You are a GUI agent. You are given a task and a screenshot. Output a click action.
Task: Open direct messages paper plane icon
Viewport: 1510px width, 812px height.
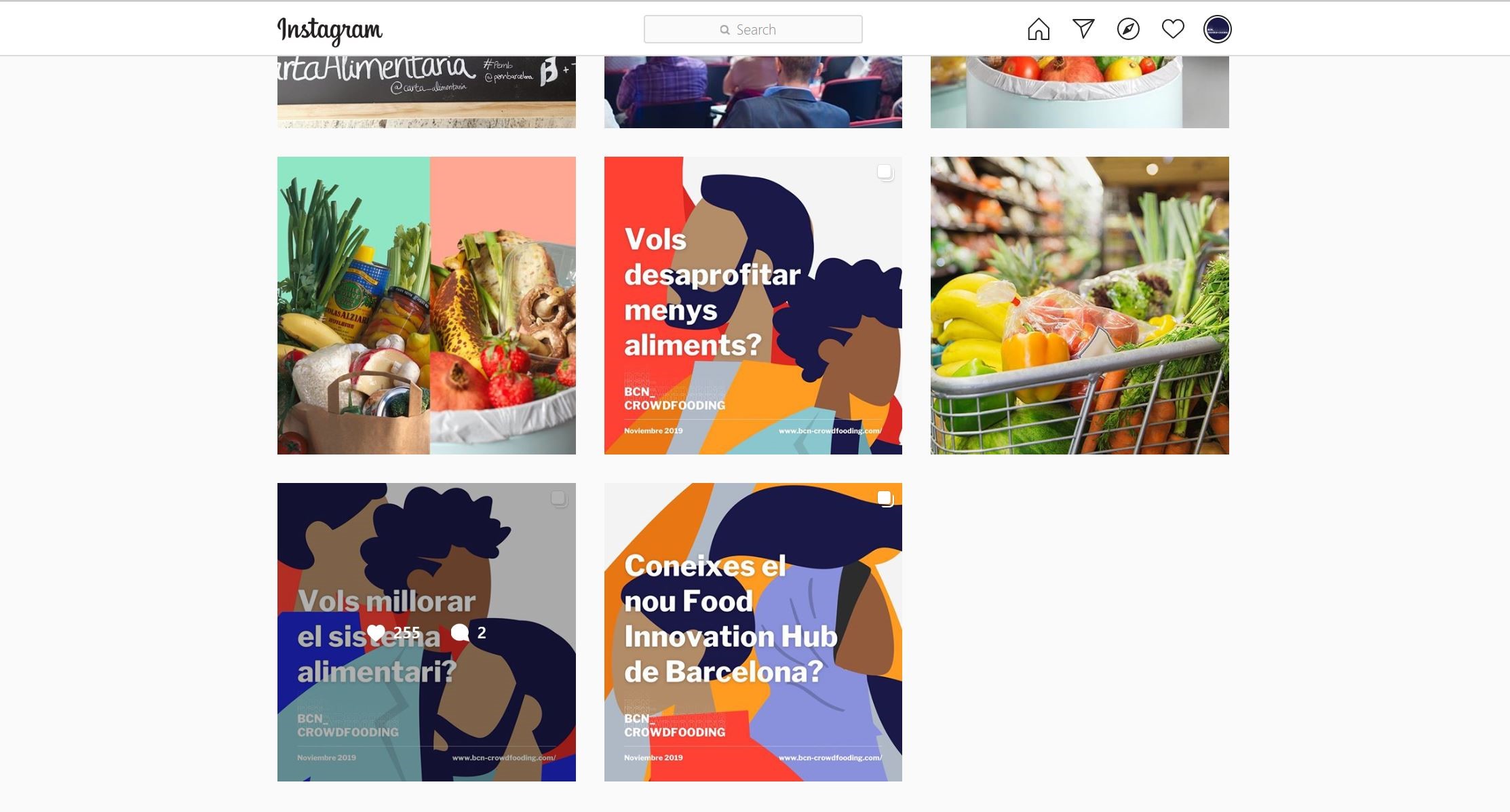1083,28
